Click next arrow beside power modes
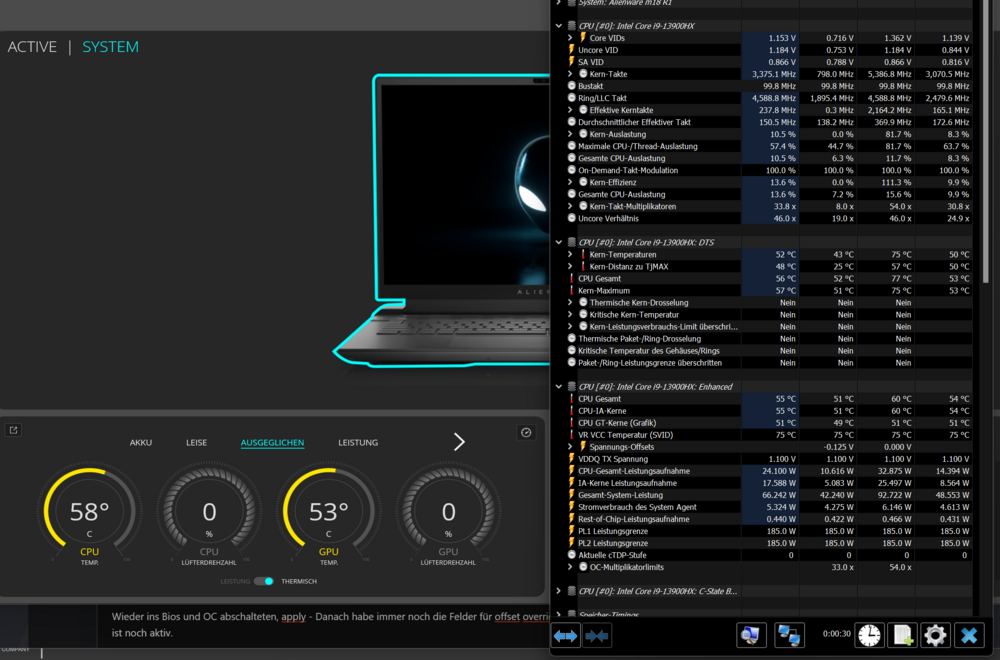Viewport: 1000px width, 660px height. pyautogui.click(x=459, y=442)
